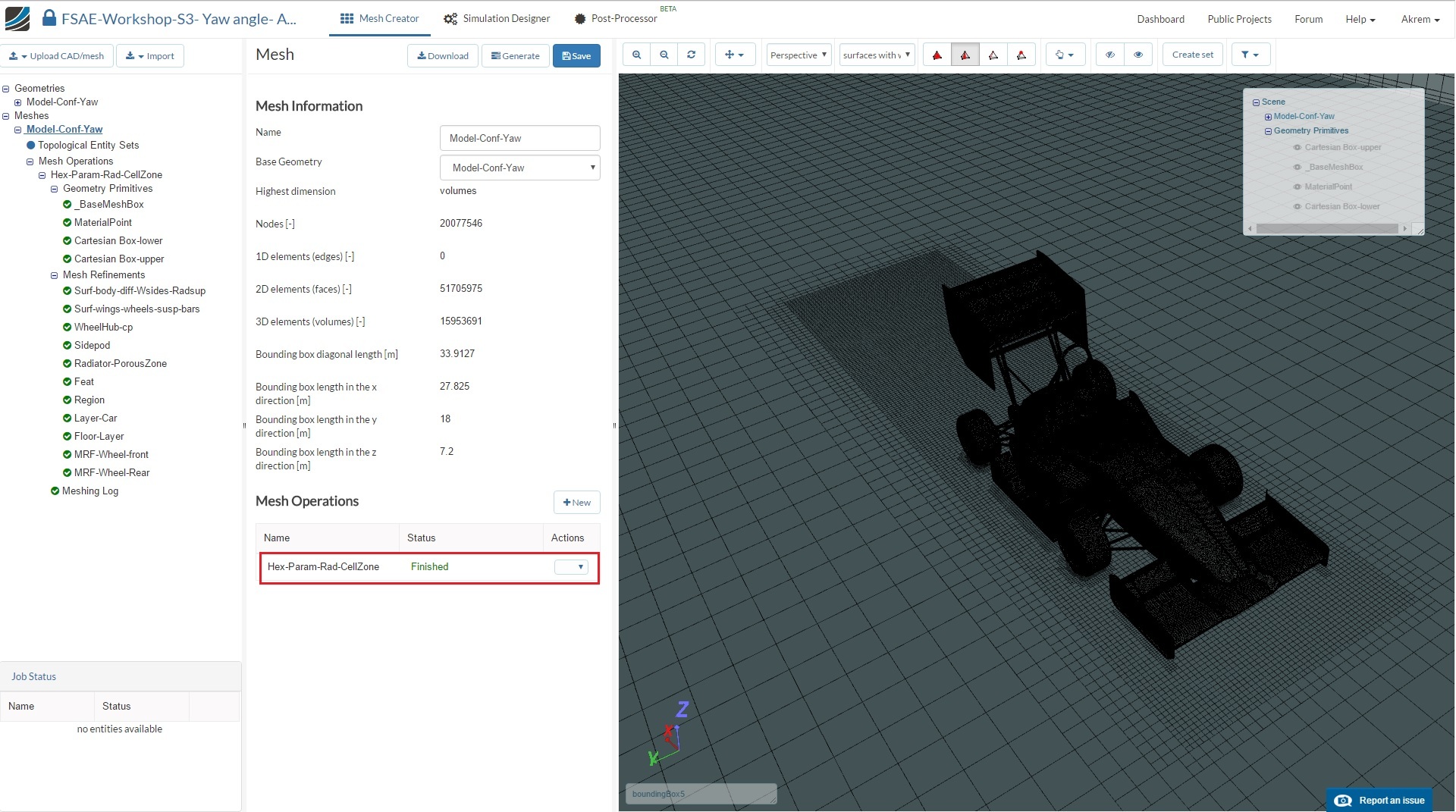Select the wireframe-only render mode icon
The height and width of the screenshot is (812, 1456).
pyautogui.click(x=993, y=55)
